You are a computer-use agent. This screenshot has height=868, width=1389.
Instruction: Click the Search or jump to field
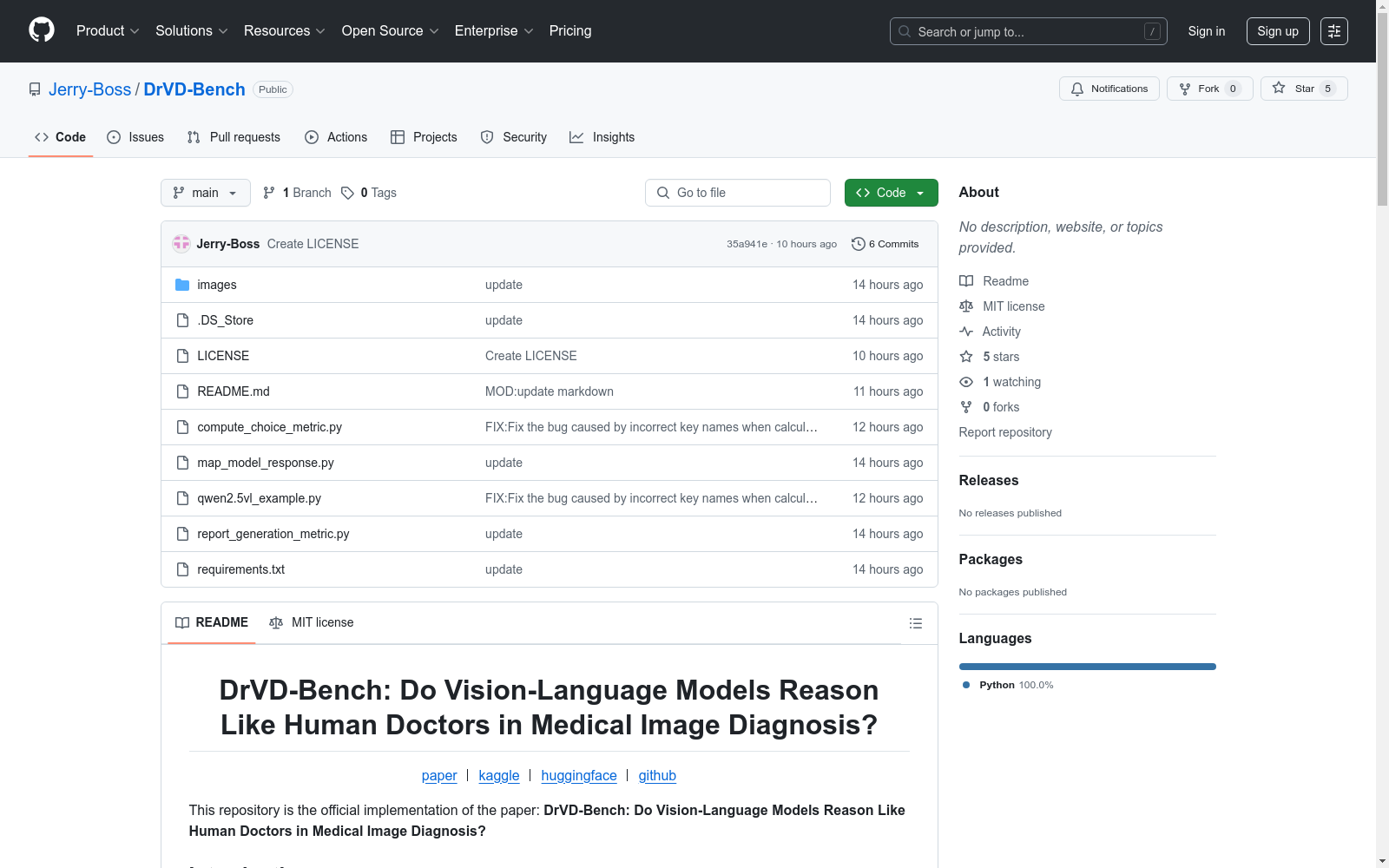pyautogui.click(x=1028, y=31)
